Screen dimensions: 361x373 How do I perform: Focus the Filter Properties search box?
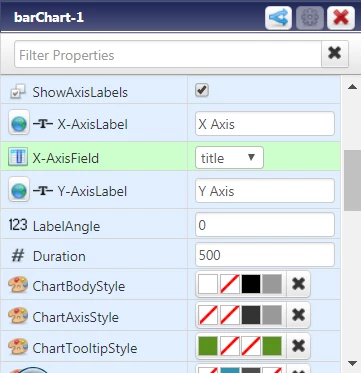click(x=168, y=54)
